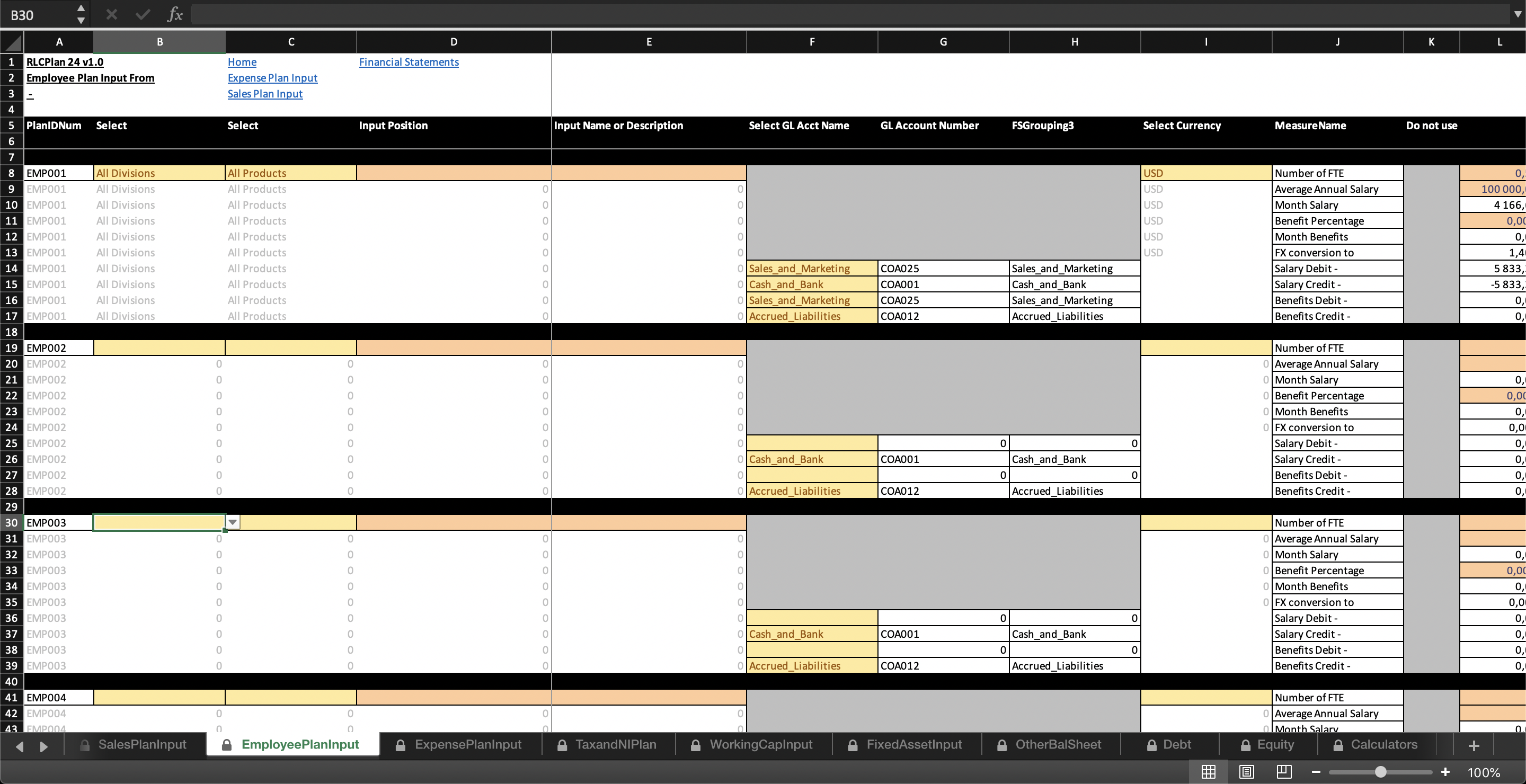This screenshot has height=784, width=1526.
Task: Select Accrued_Liabilities GL account in row 17
Action: (x=812, y=316)
